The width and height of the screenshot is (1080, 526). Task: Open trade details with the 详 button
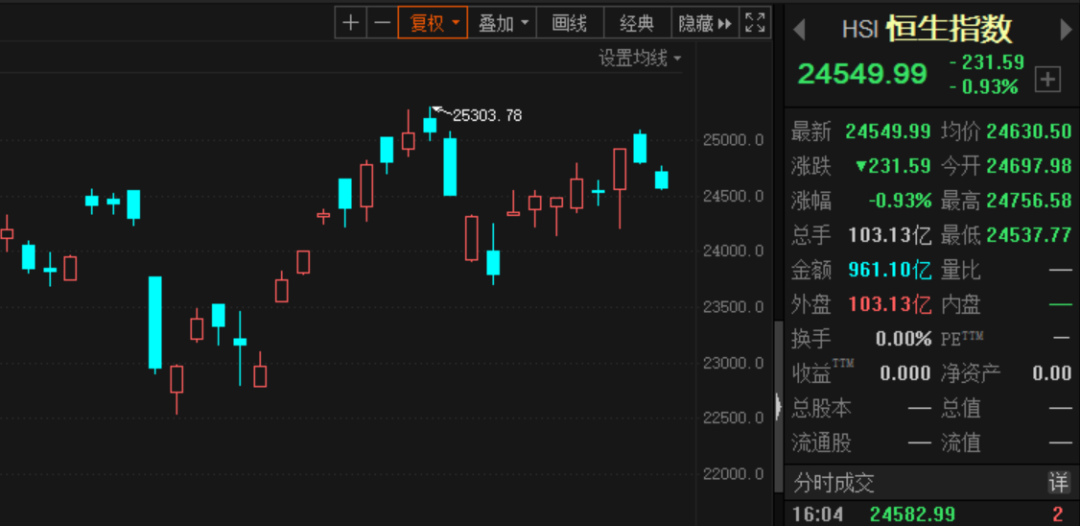1058,484
